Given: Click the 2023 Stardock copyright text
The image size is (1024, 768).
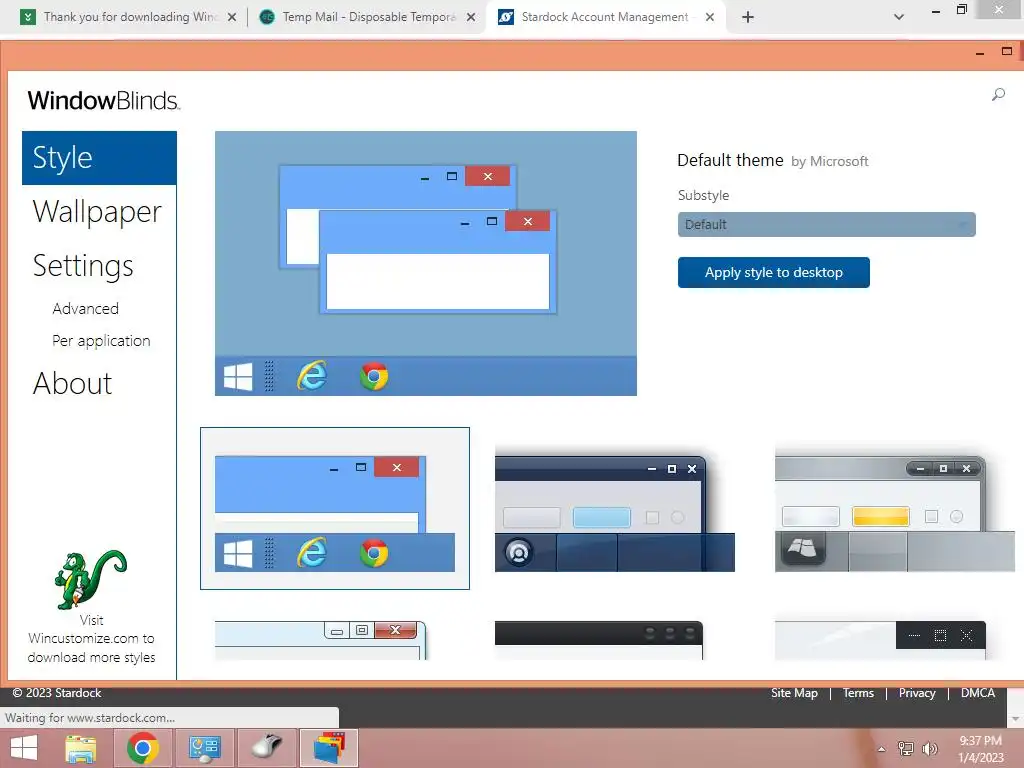Looking at the screenshot, I should [57, 693].
